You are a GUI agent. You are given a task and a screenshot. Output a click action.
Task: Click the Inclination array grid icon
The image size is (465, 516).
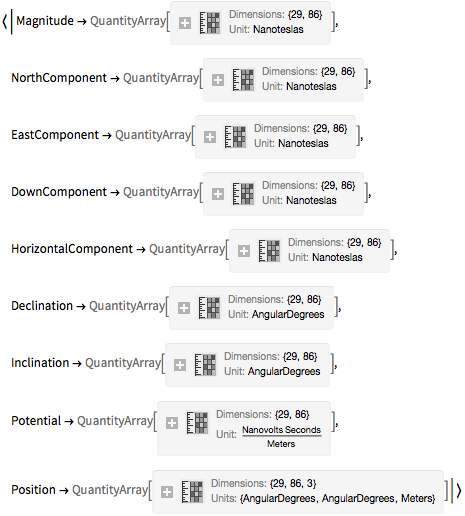pos(205,365)
